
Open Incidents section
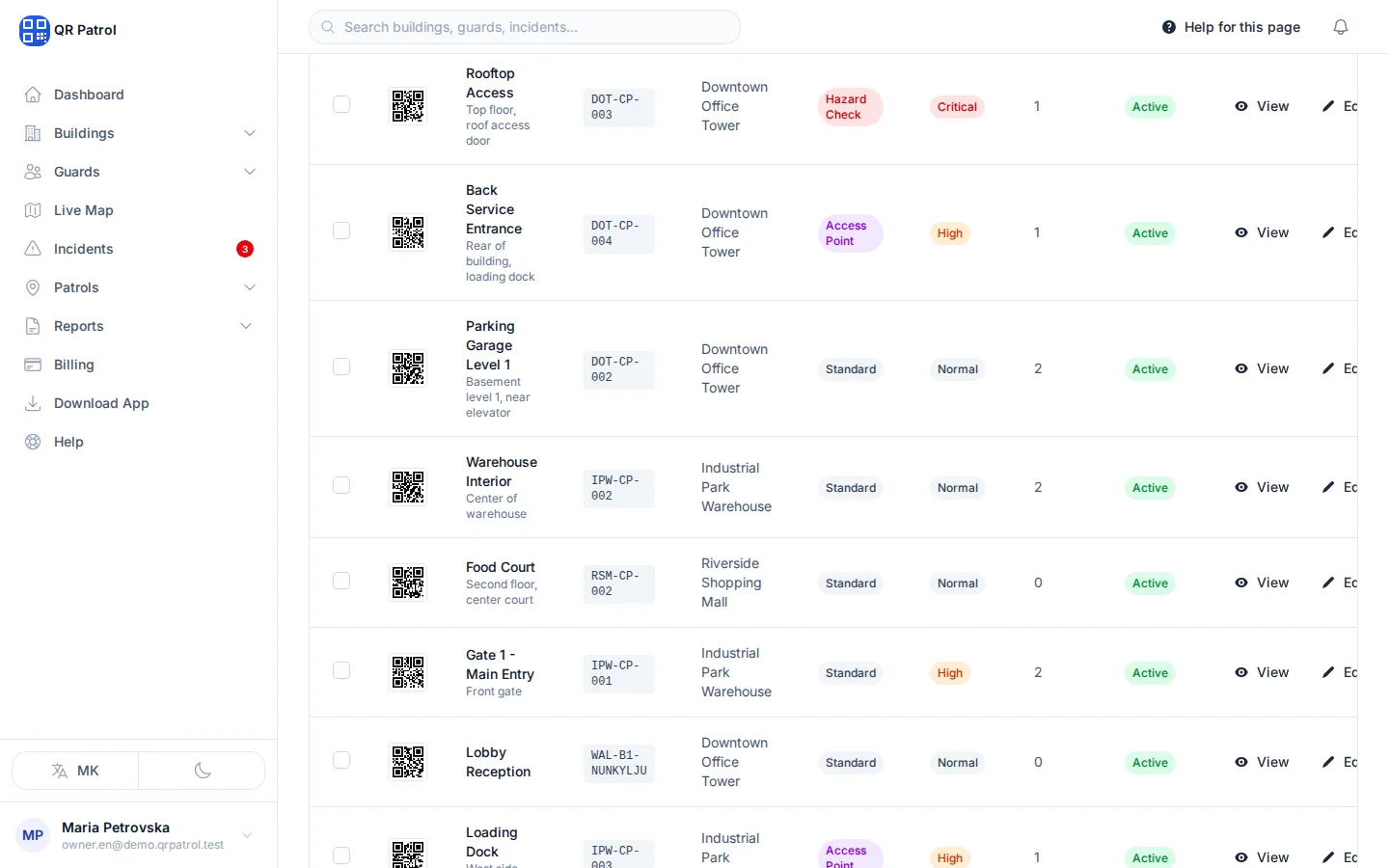point(139,249)
